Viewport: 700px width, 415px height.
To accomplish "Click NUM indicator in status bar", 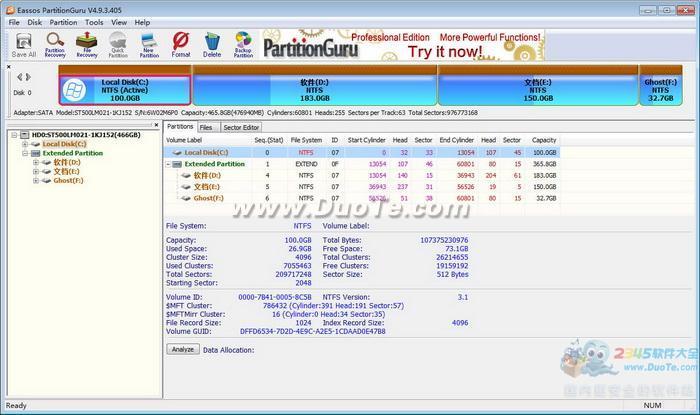I will (x=652, y=405).
